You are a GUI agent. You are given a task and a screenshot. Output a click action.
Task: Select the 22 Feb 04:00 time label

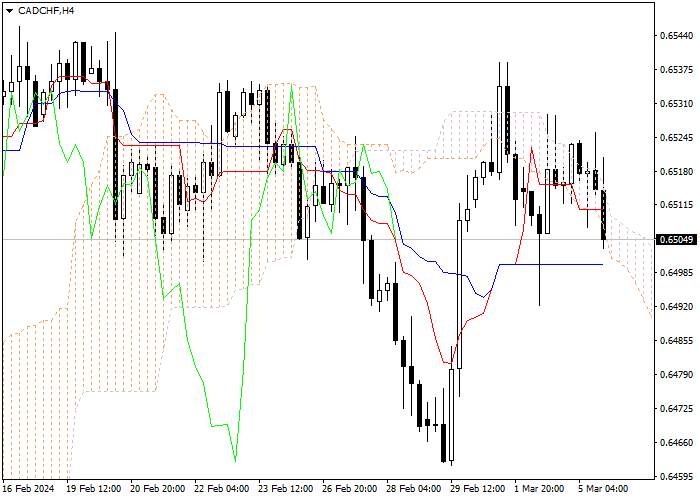[x=222, y=489]
